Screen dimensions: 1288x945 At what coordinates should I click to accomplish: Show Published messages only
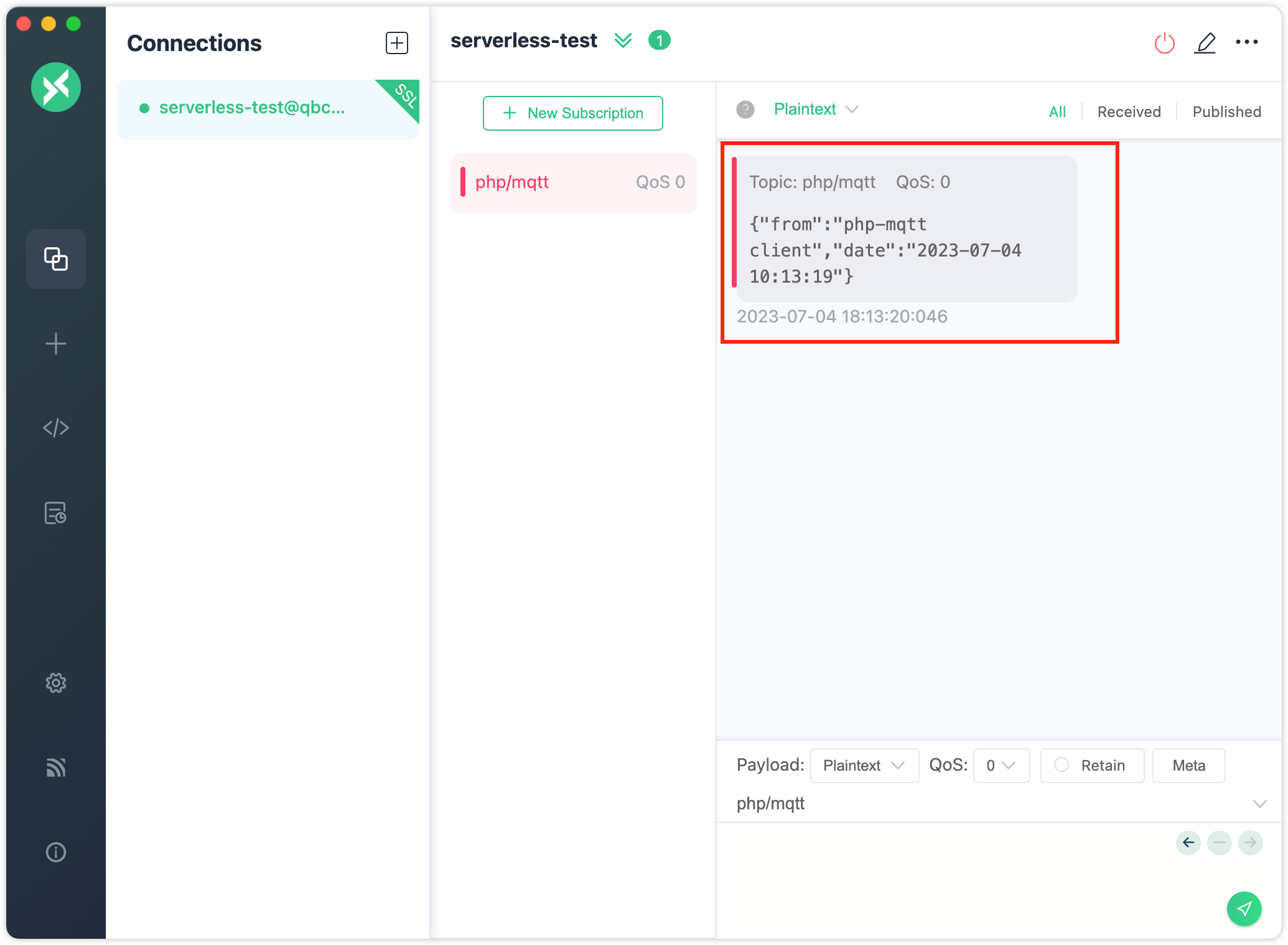click(1226, 112)
